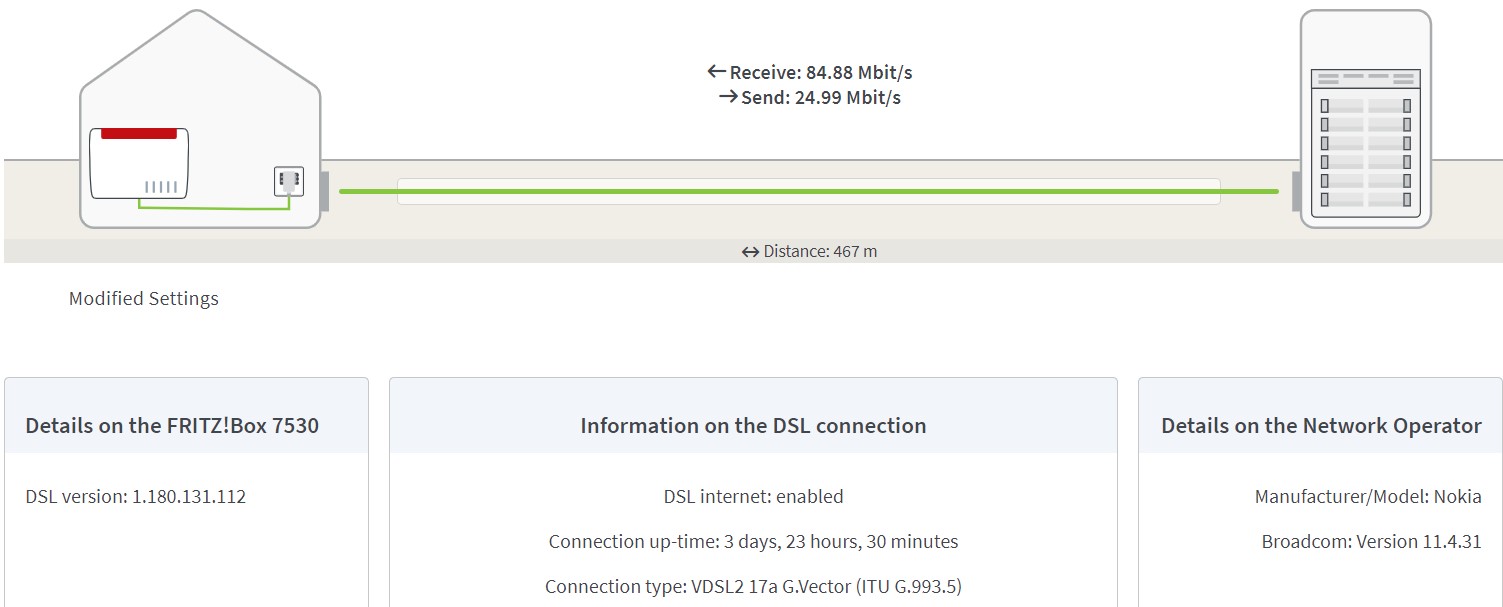Click the gray connector on the operator cabinet

1296,191
